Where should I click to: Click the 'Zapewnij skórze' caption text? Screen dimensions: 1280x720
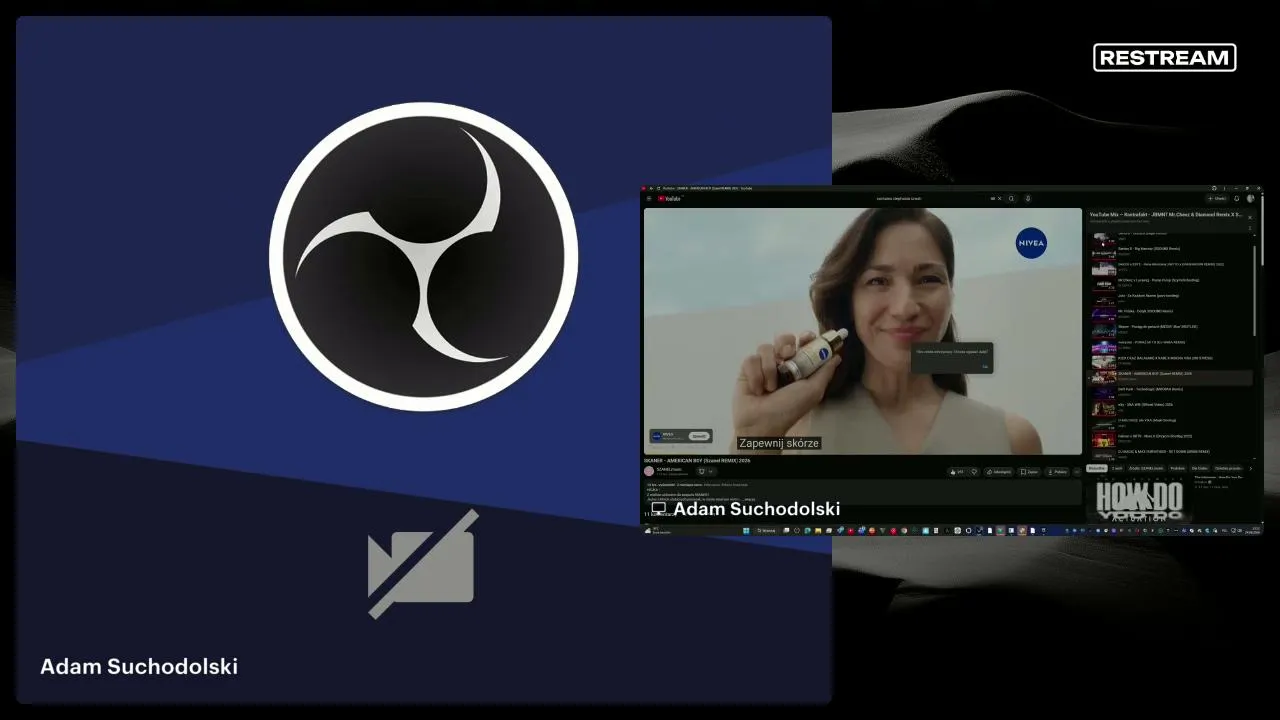pyautogui.click(x=779, y=443)
